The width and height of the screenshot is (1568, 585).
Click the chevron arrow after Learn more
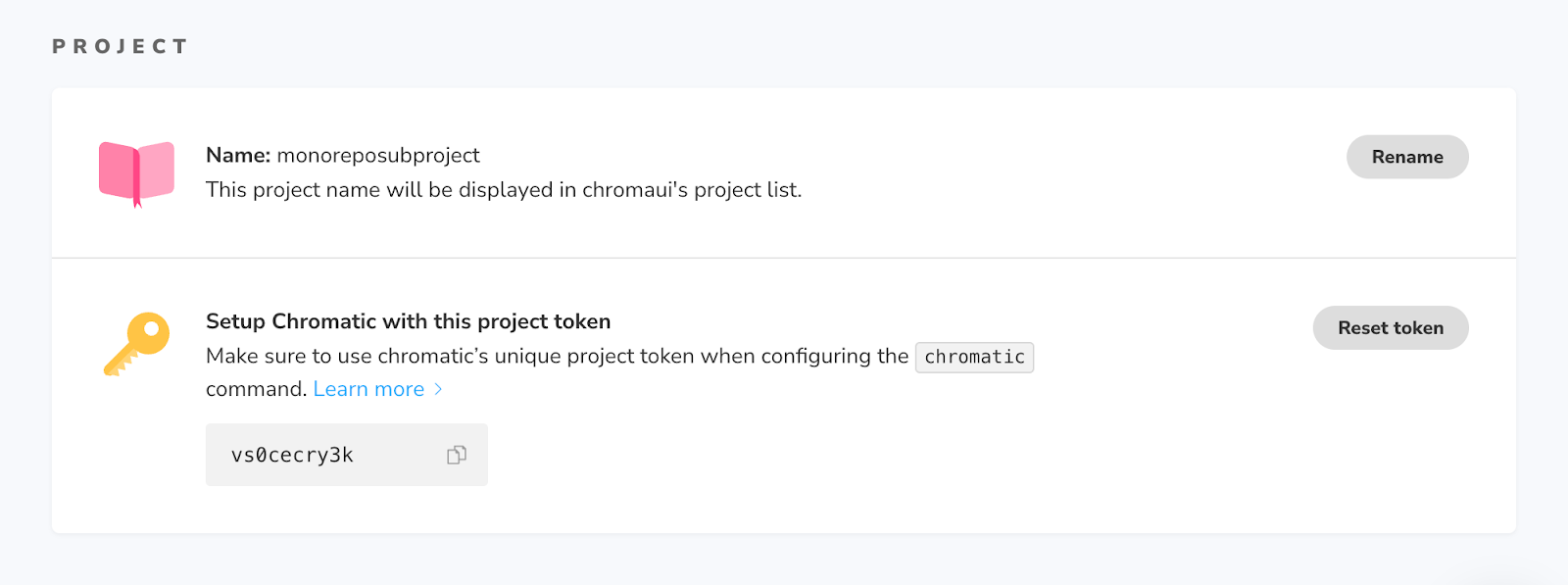[438, 389]
